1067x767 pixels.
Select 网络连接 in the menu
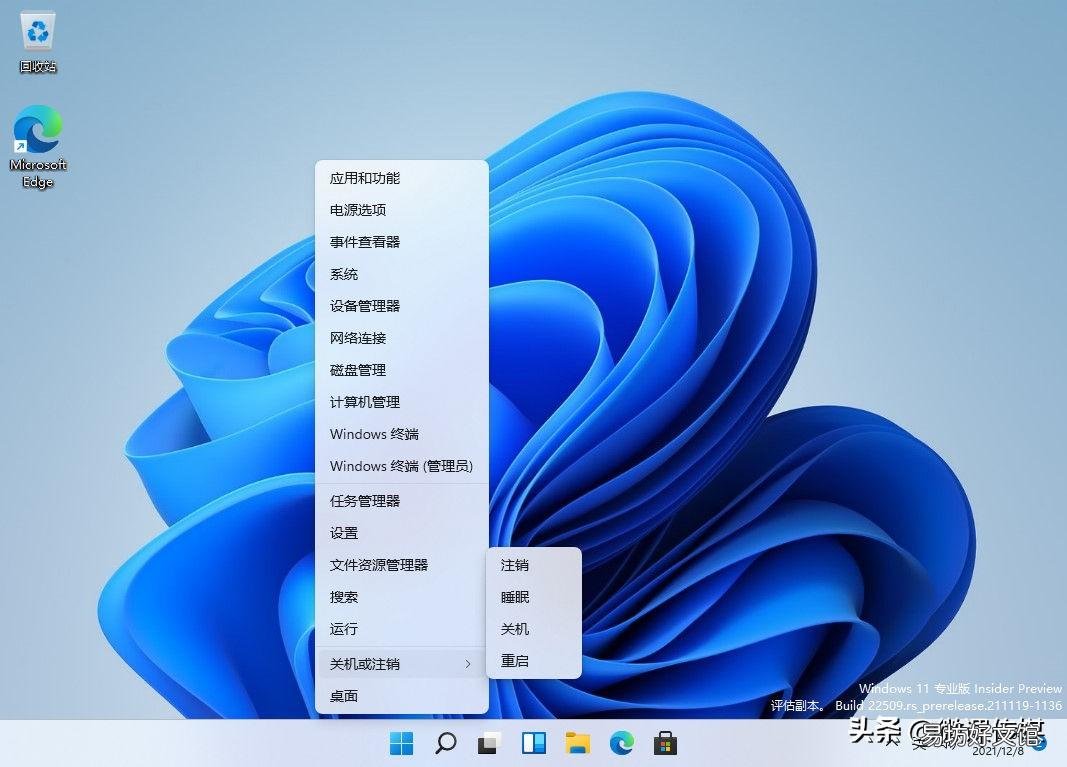click(x=402, y=338)
